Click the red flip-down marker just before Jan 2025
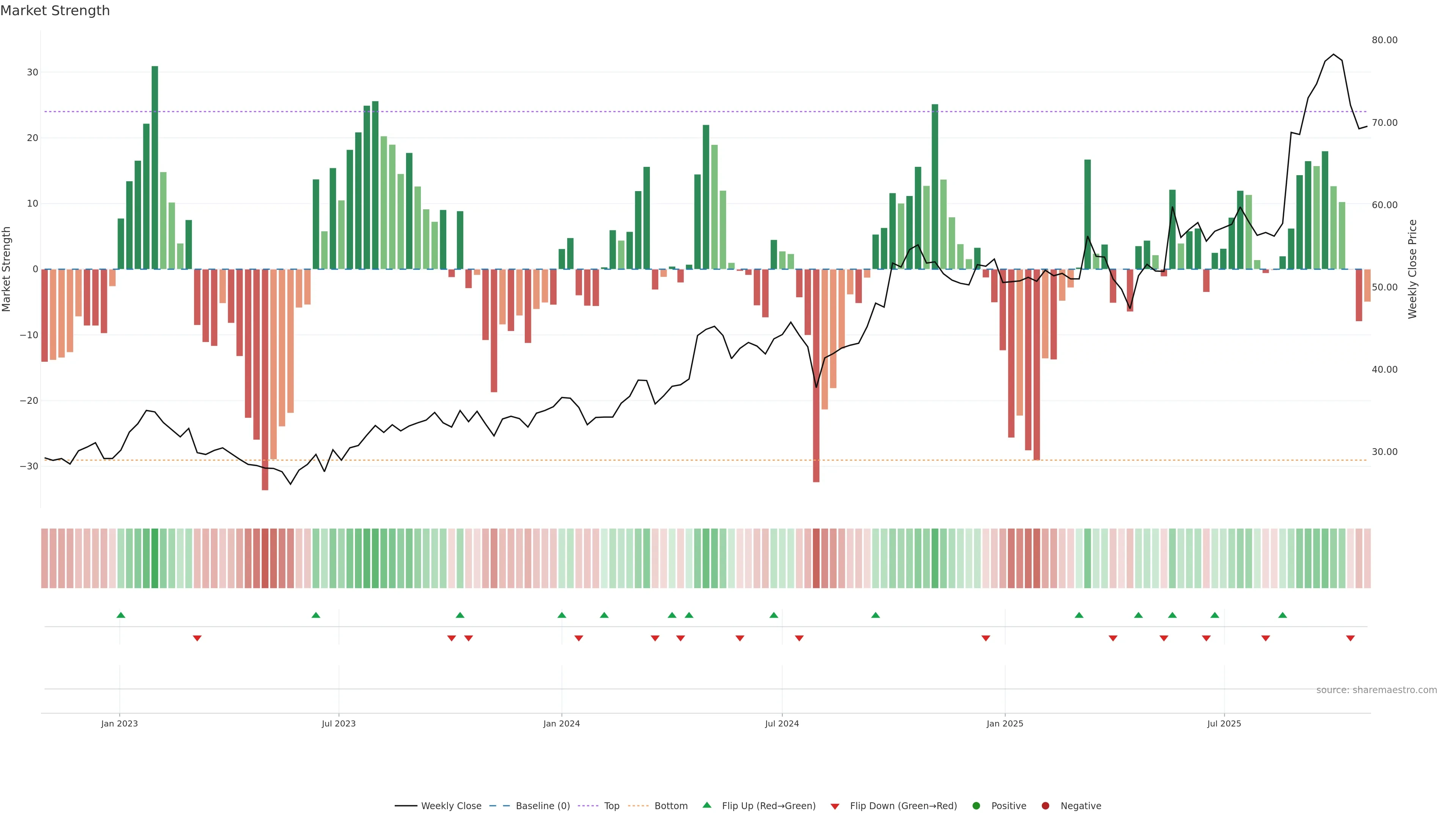The width and height of the screenshot is (1456, 819). (x=986, y=638)
